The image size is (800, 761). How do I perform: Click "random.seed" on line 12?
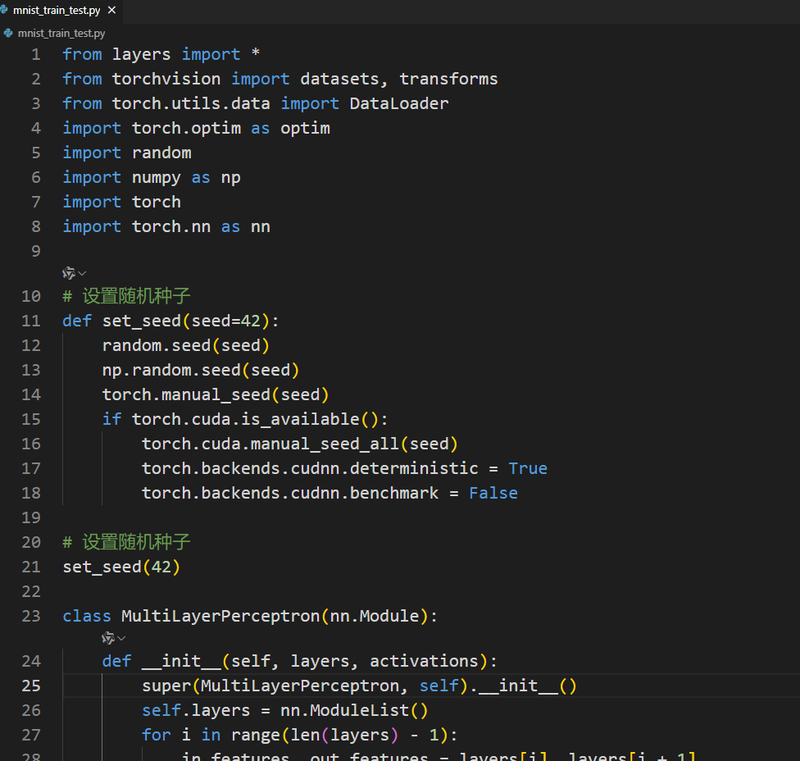(x=157, y=345)
